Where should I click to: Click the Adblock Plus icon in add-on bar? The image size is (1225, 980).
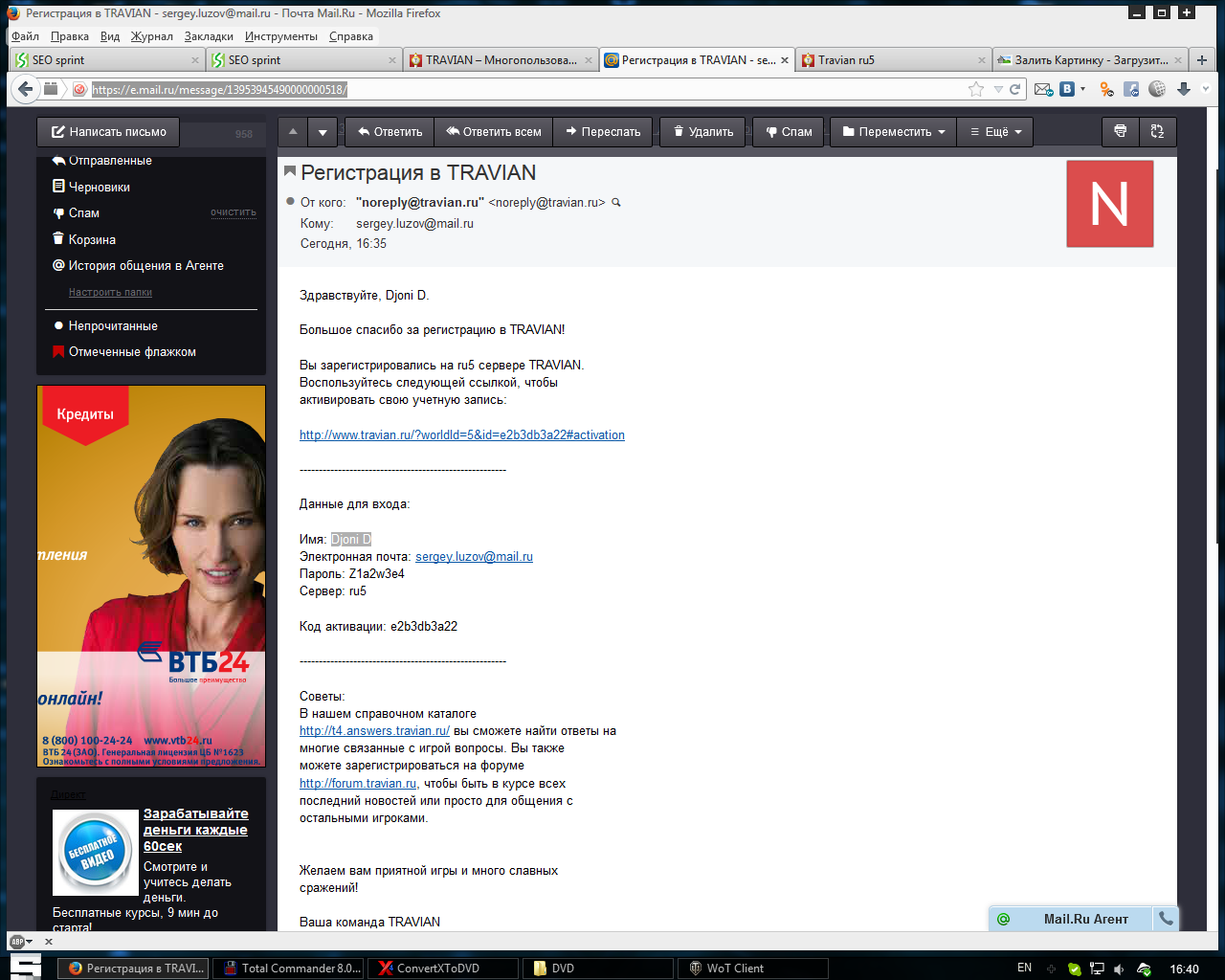pyautogui.click(x=17, y=942)
